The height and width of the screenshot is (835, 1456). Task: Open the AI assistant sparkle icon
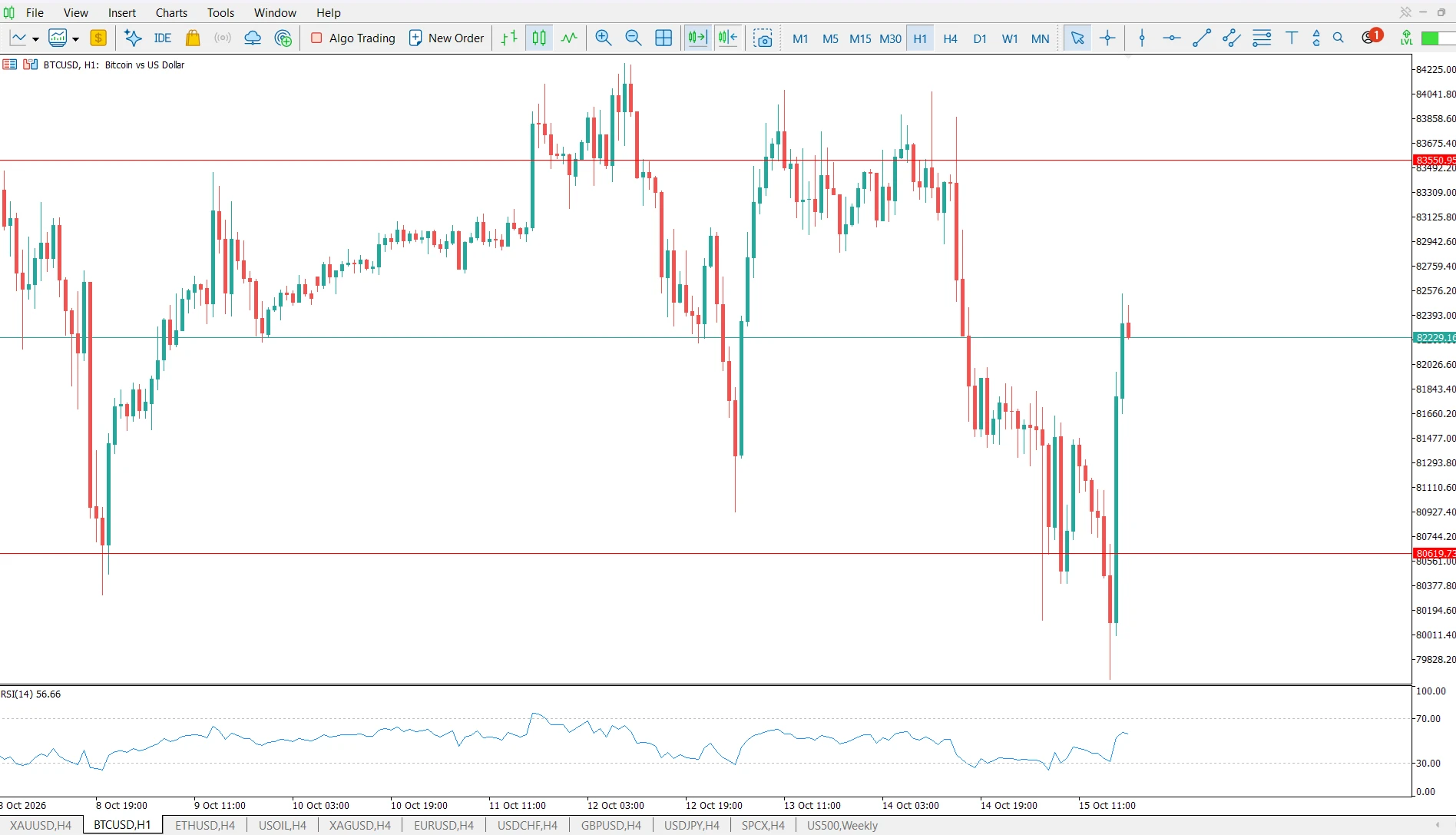(x=133, y=38)
